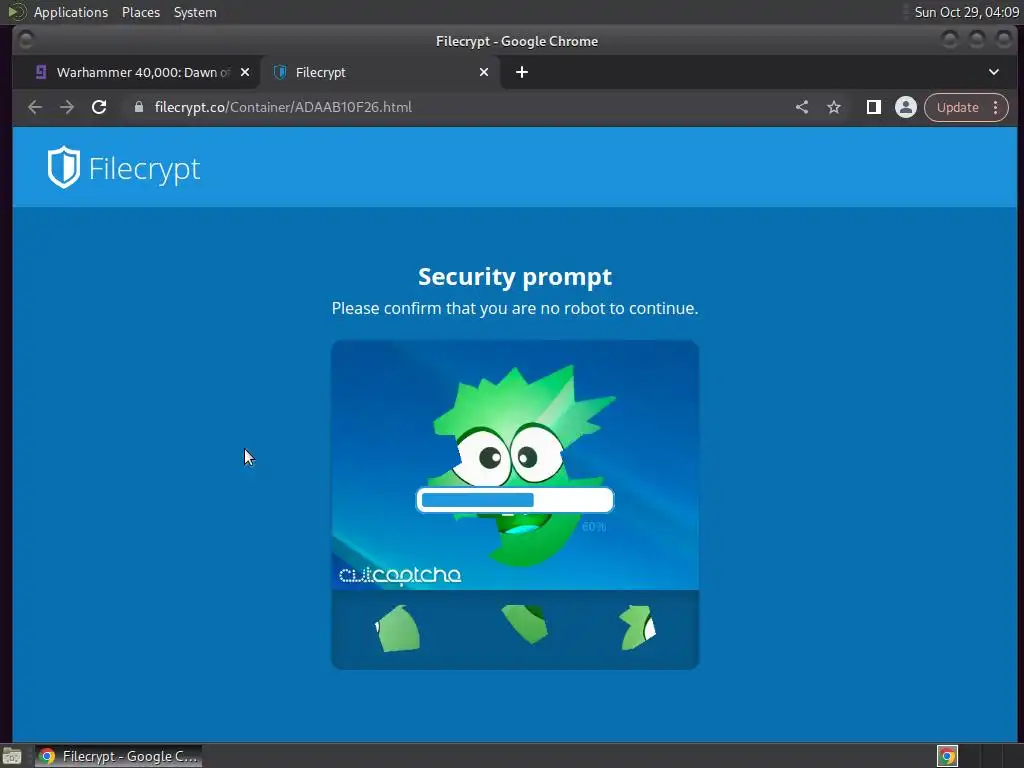This screenshot has width=1024, height=768.
Task: Select the right puzzle piece with eye
Action: tap(637, 628)
